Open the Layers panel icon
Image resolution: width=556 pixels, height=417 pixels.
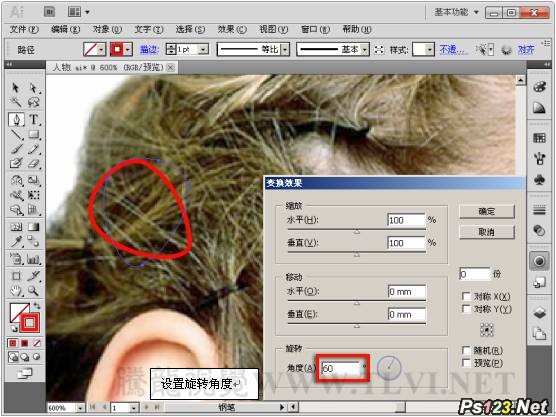[x=539, y=313]
